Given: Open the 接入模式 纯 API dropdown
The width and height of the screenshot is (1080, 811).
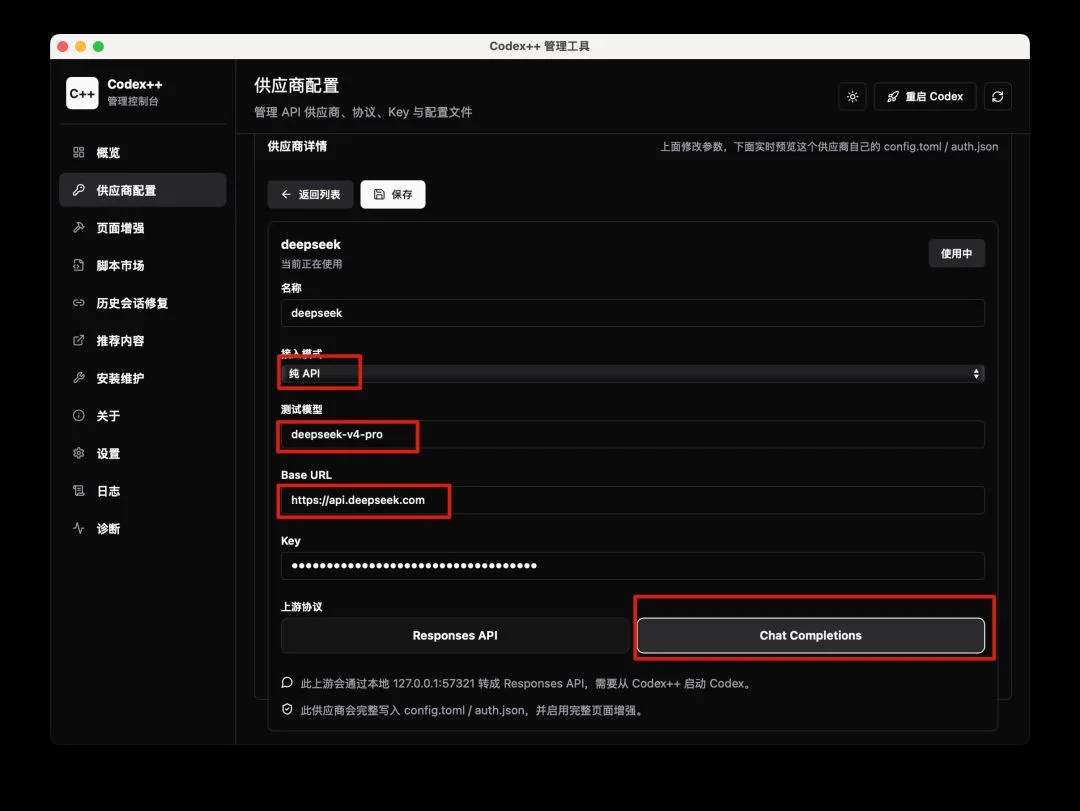Looking at the screenshot, I should click(x=632, y=373).
